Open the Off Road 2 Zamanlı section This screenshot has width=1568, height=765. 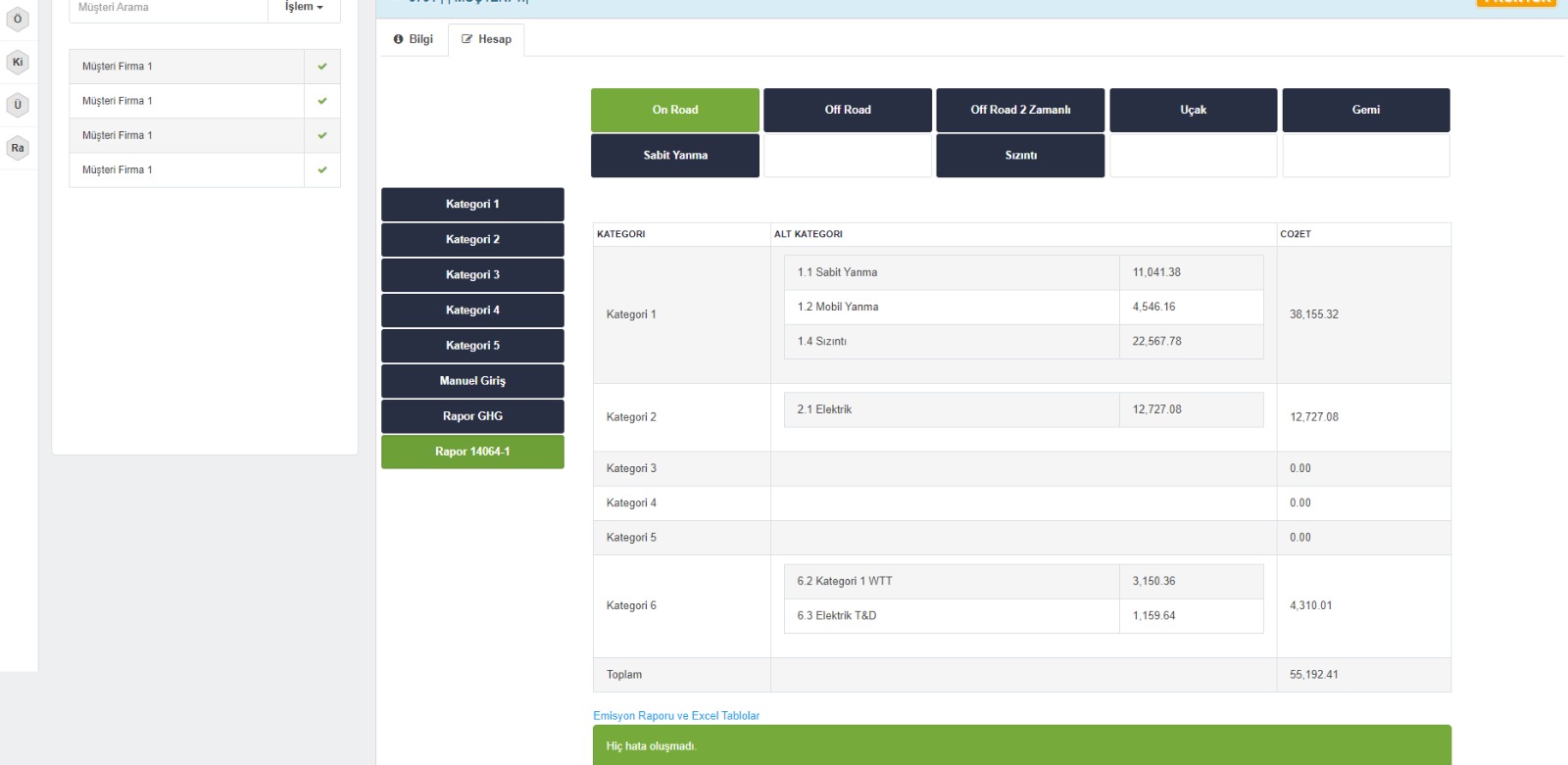click(x=1020, y=110)
